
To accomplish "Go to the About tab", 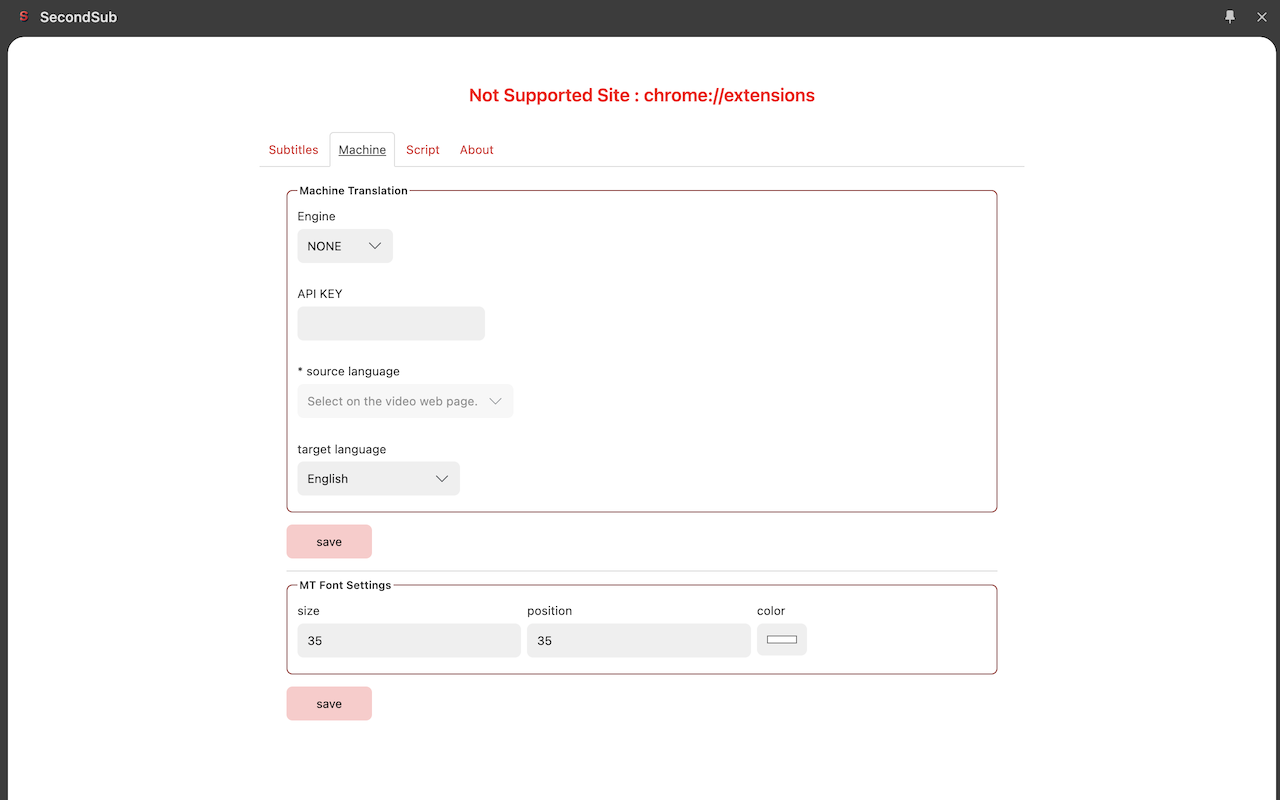I will click(x=476, y=150).
